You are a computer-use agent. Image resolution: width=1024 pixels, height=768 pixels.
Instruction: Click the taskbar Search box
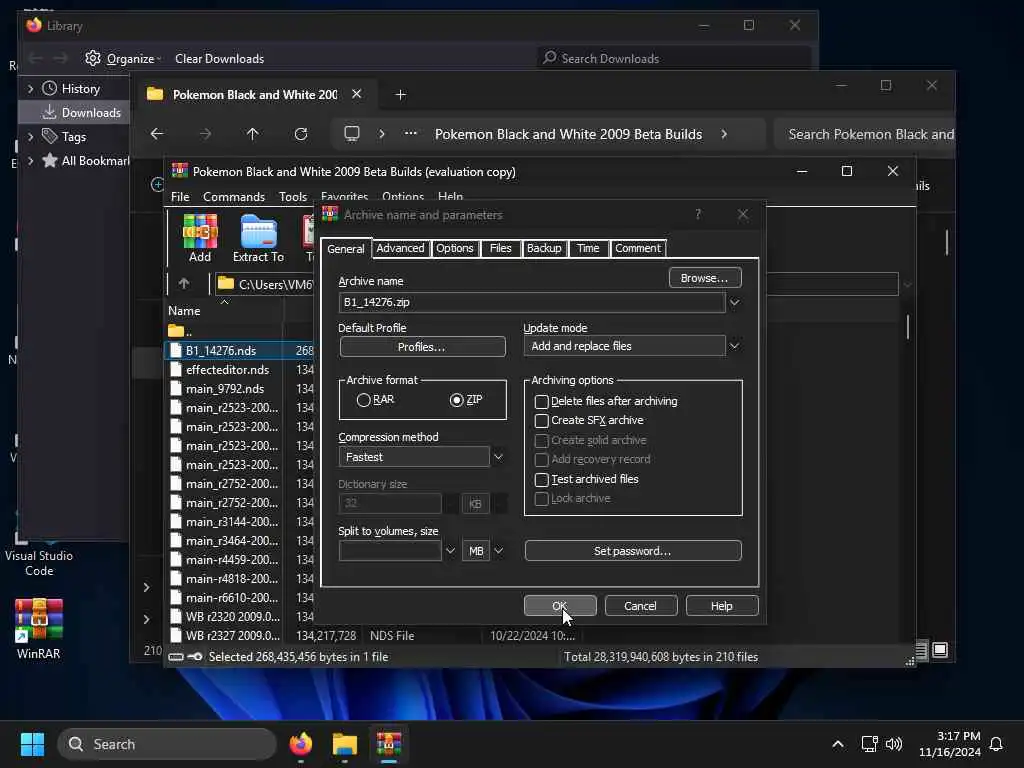(x=167, y=744)
